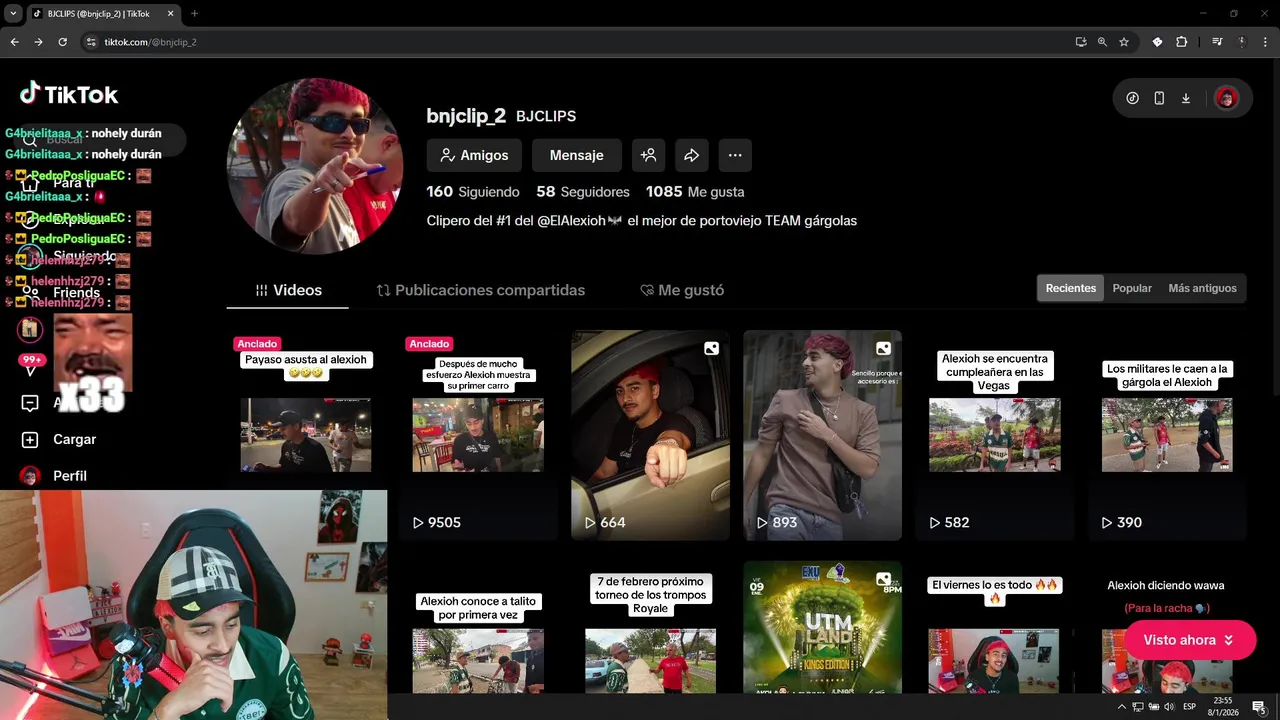Viewport: 1280px width, 720px height.
Task: Click the tag-shaped extension icon in toolbar
Action: [1157, 42]
